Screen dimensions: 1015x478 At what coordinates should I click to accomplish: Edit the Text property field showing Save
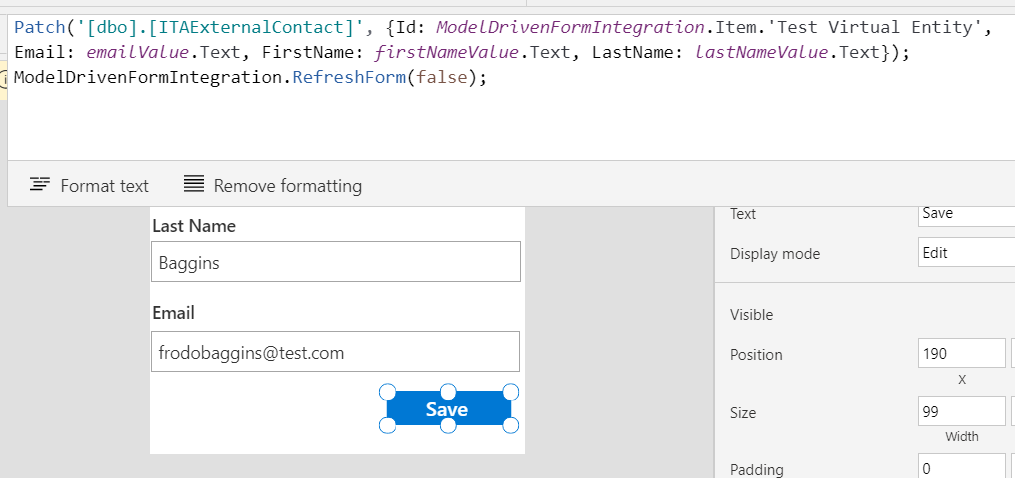[x=966, y=214]
